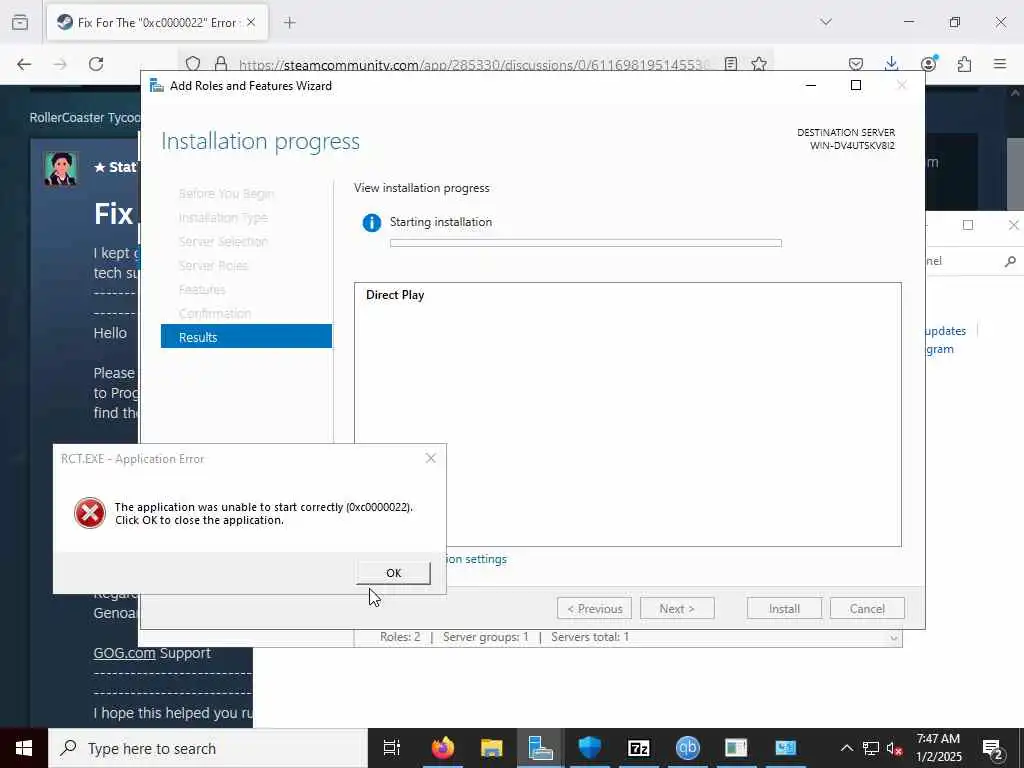Viewport: 1024px width, 768px height.
Task: Click the red error icon in the dialog
Action: click(x=90, y=513)
